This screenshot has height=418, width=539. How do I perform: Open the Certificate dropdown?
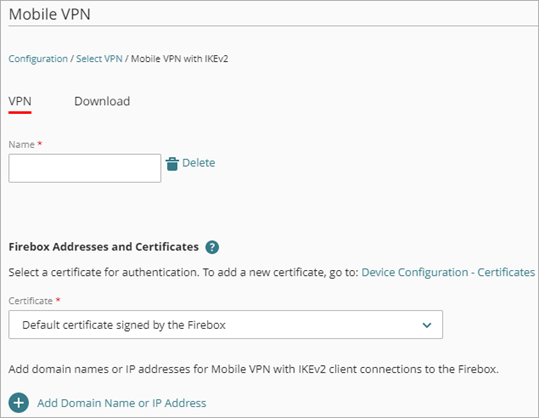[x=226, y=324]
